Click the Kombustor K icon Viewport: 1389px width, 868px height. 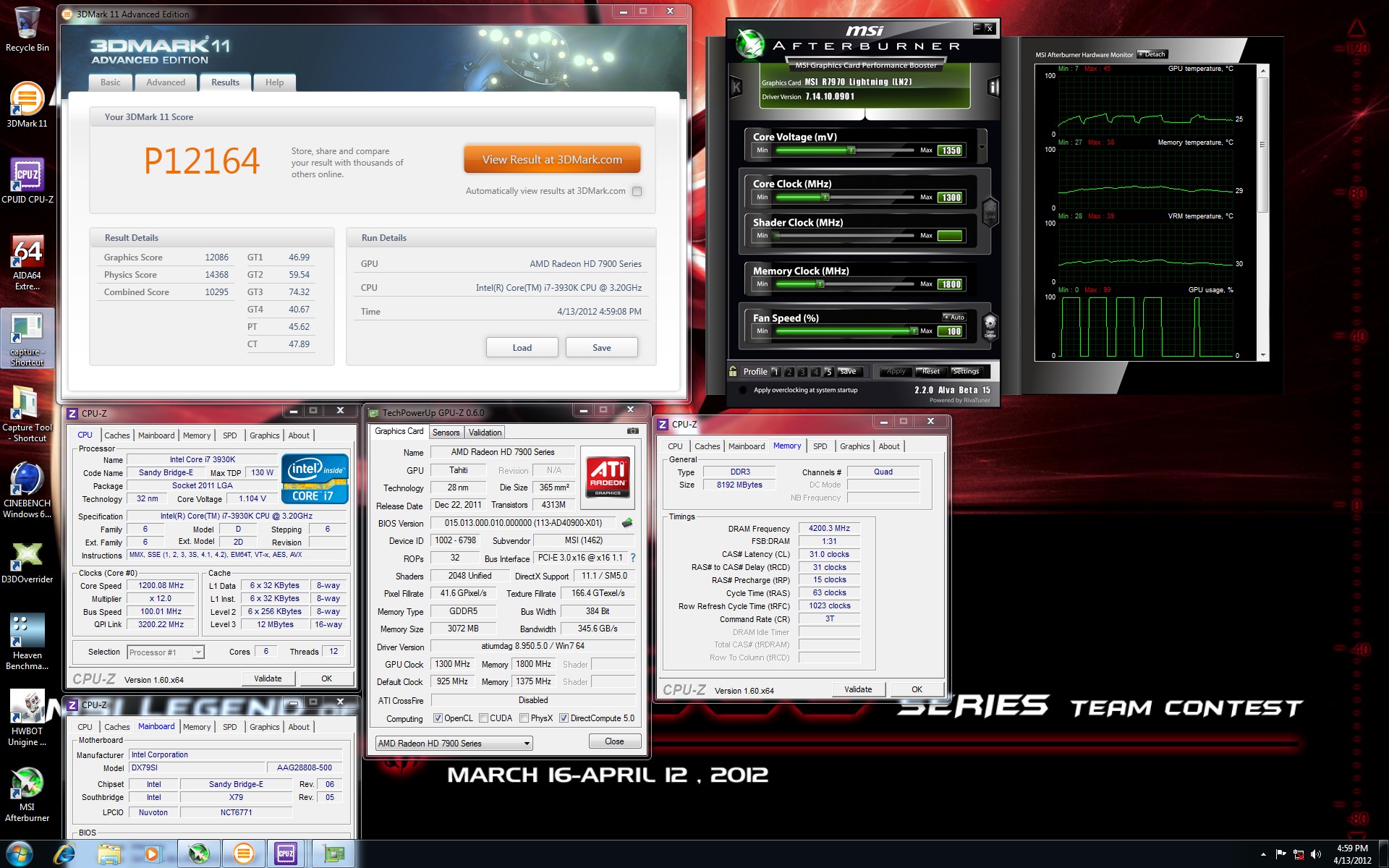pos(736,88)
